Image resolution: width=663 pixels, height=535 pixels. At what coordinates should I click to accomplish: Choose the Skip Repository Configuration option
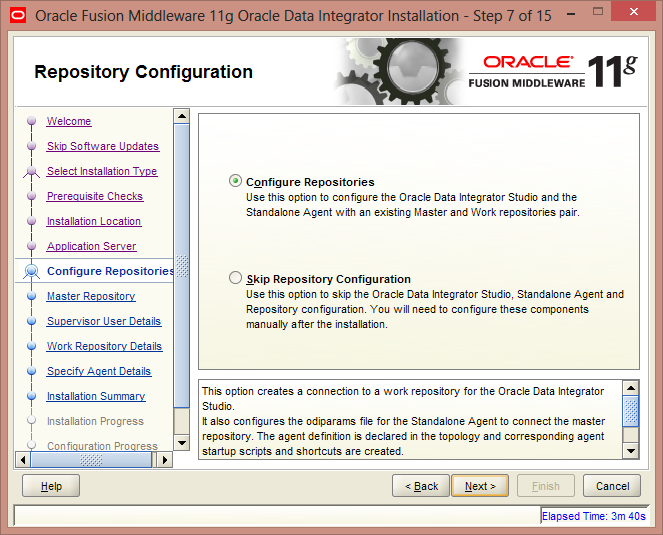tap(236, 279)
